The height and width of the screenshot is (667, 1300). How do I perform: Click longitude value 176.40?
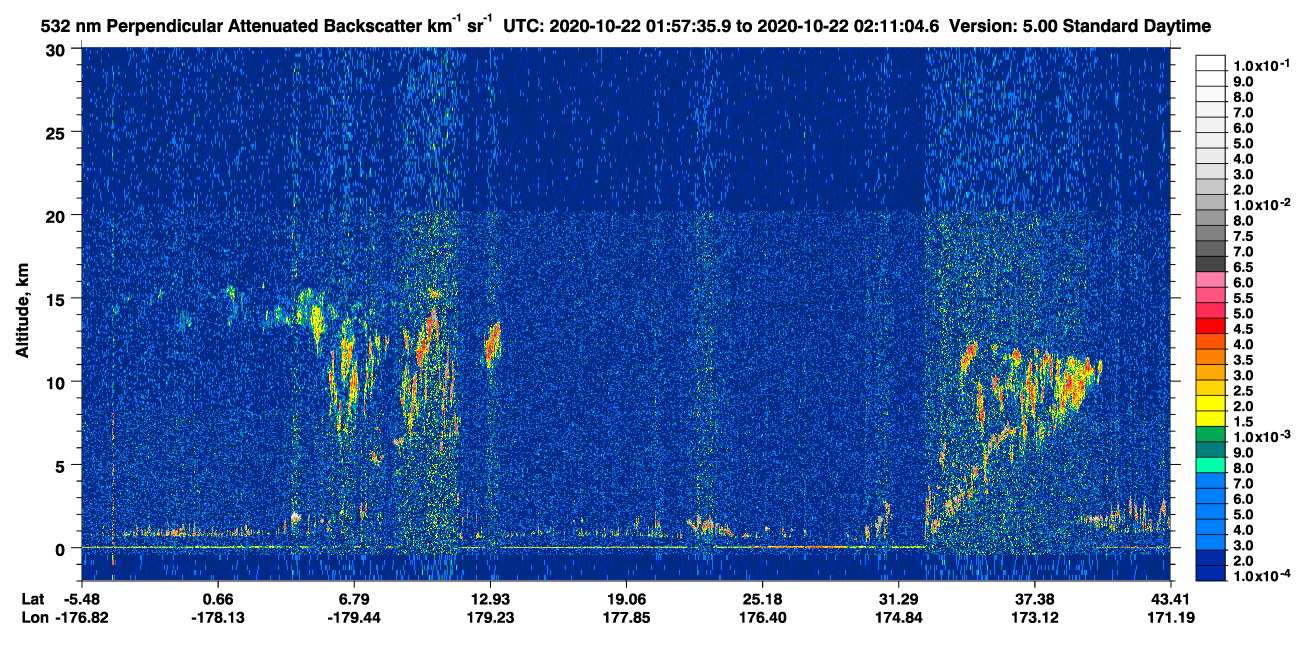point(762,617)
